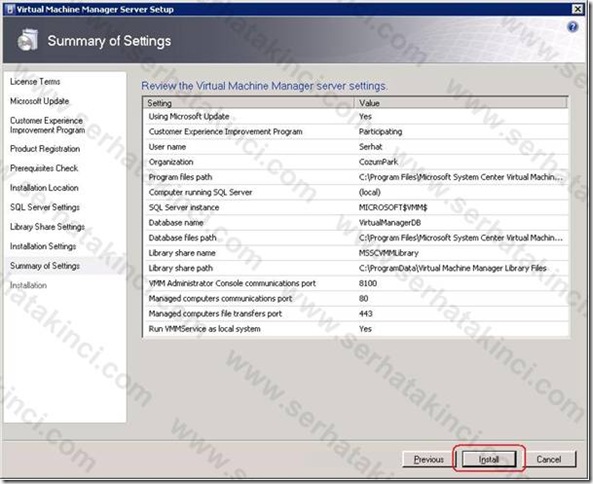
Task: Click the Value column header
Action: coord(461,103)
